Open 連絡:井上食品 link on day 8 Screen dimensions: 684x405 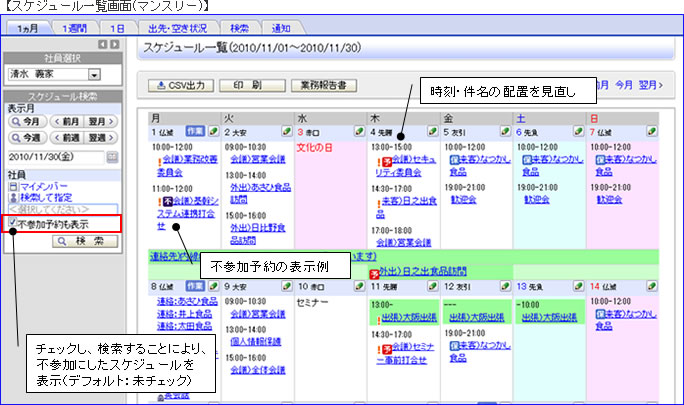pyautogui.click(x=185, y=313)
